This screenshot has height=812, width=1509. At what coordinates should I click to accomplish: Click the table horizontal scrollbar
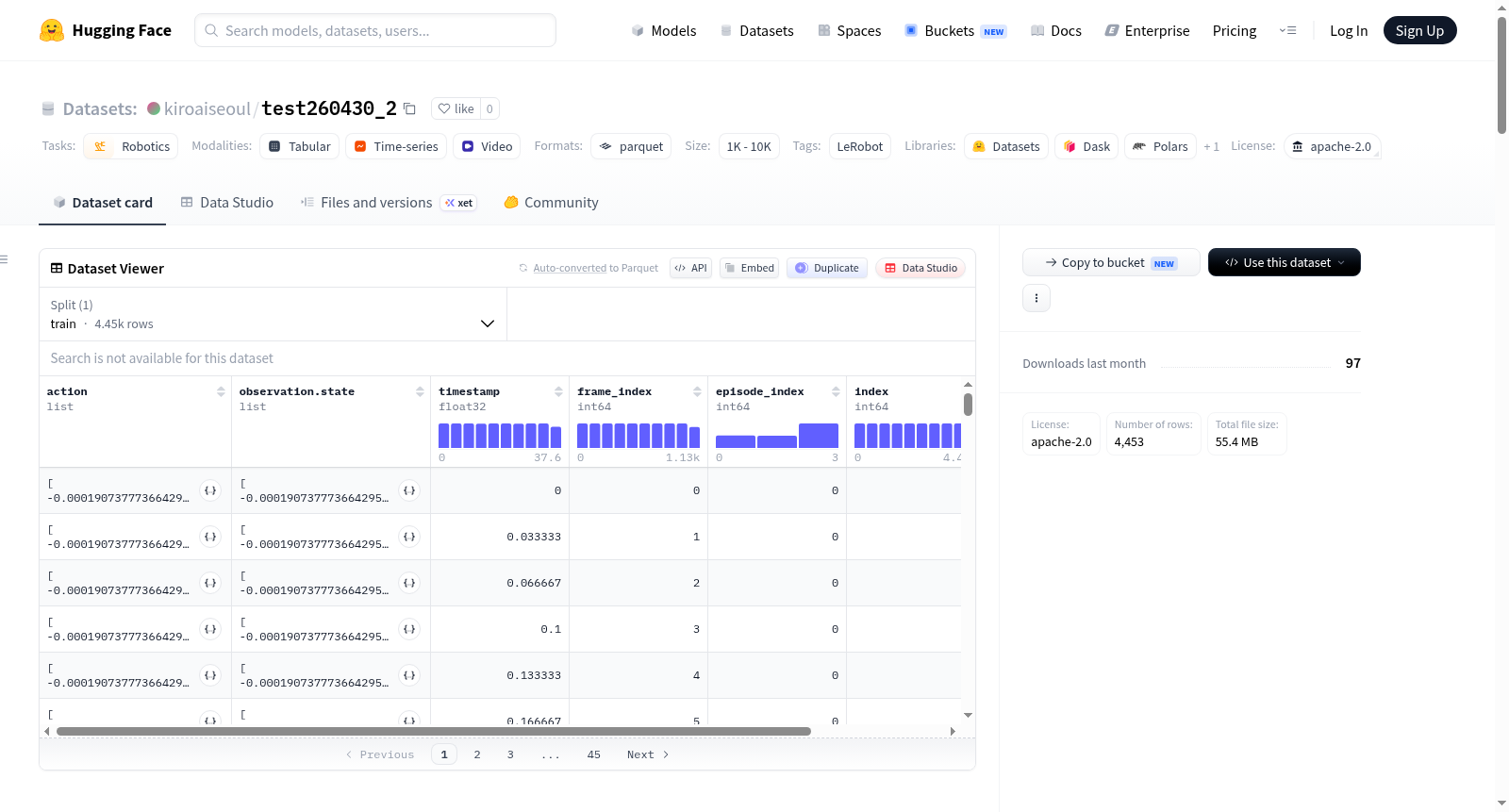(434, 731)
